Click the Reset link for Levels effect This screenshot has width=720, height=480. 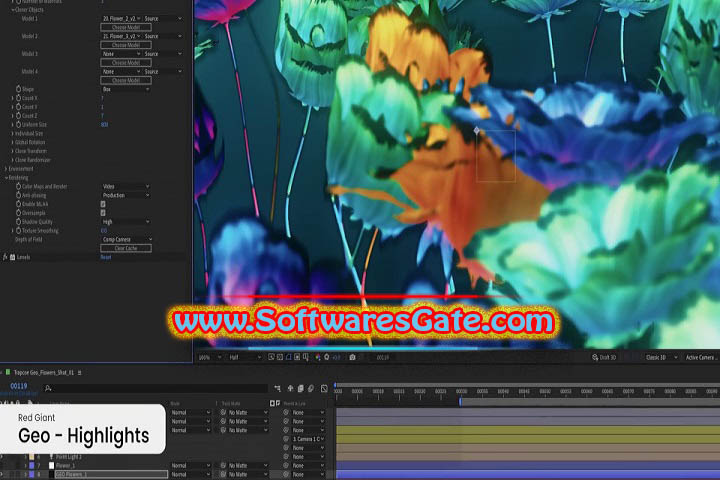point(106,257)
